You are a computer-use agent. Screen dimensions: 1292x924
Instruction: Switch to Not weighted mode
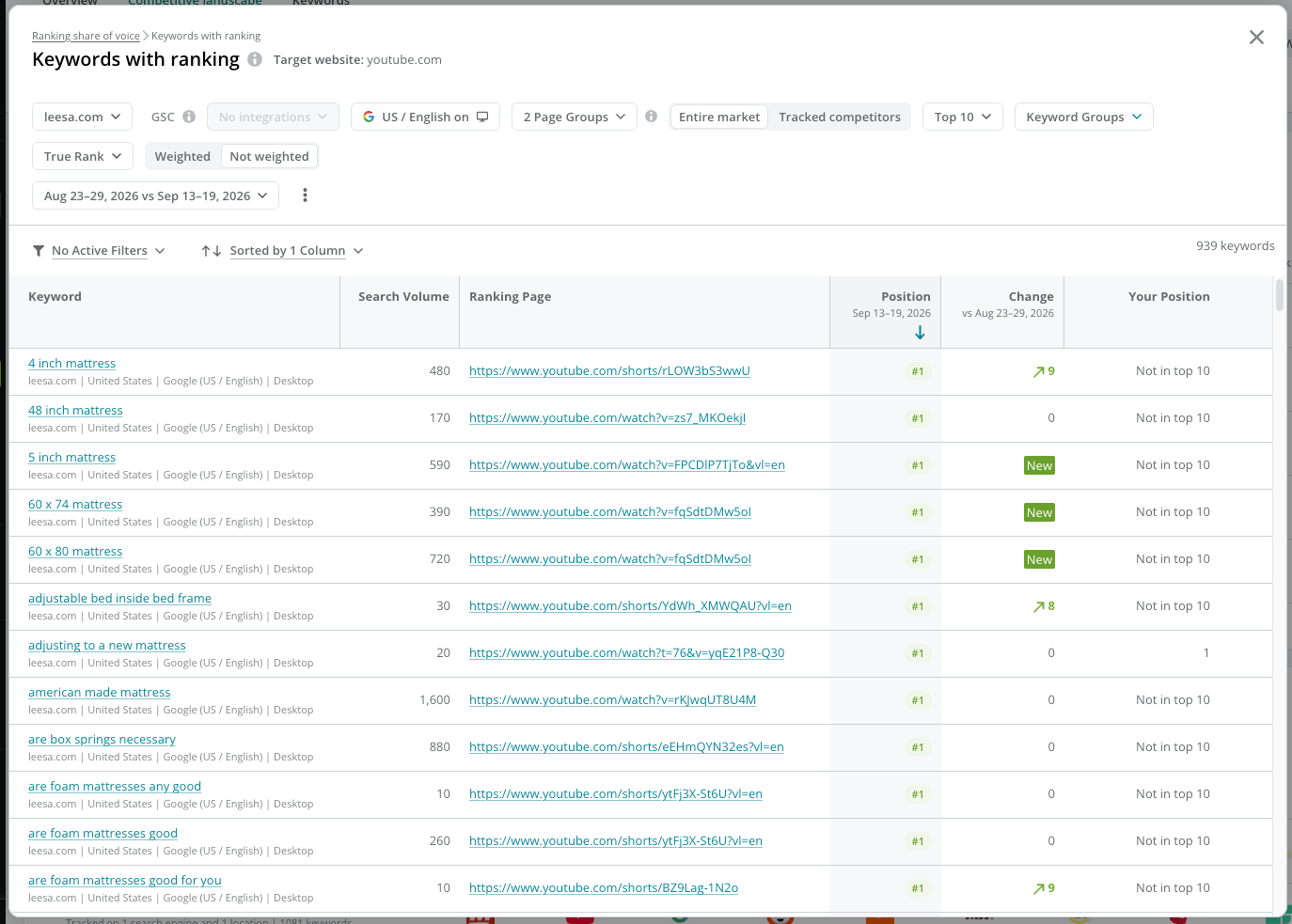tap(269, 156)
